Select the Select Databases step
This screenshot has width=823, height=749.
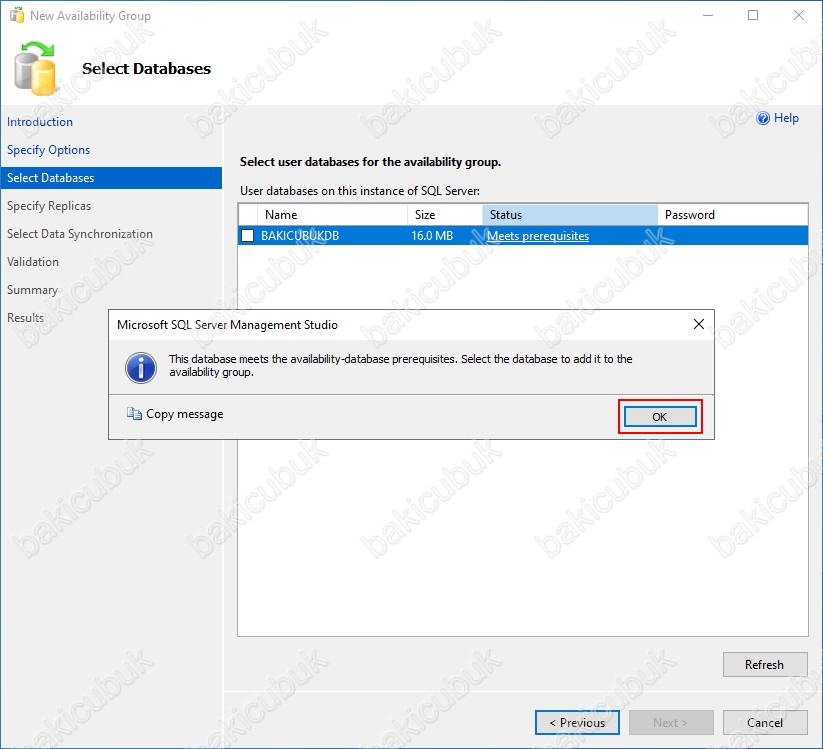(x=111, y=178)
